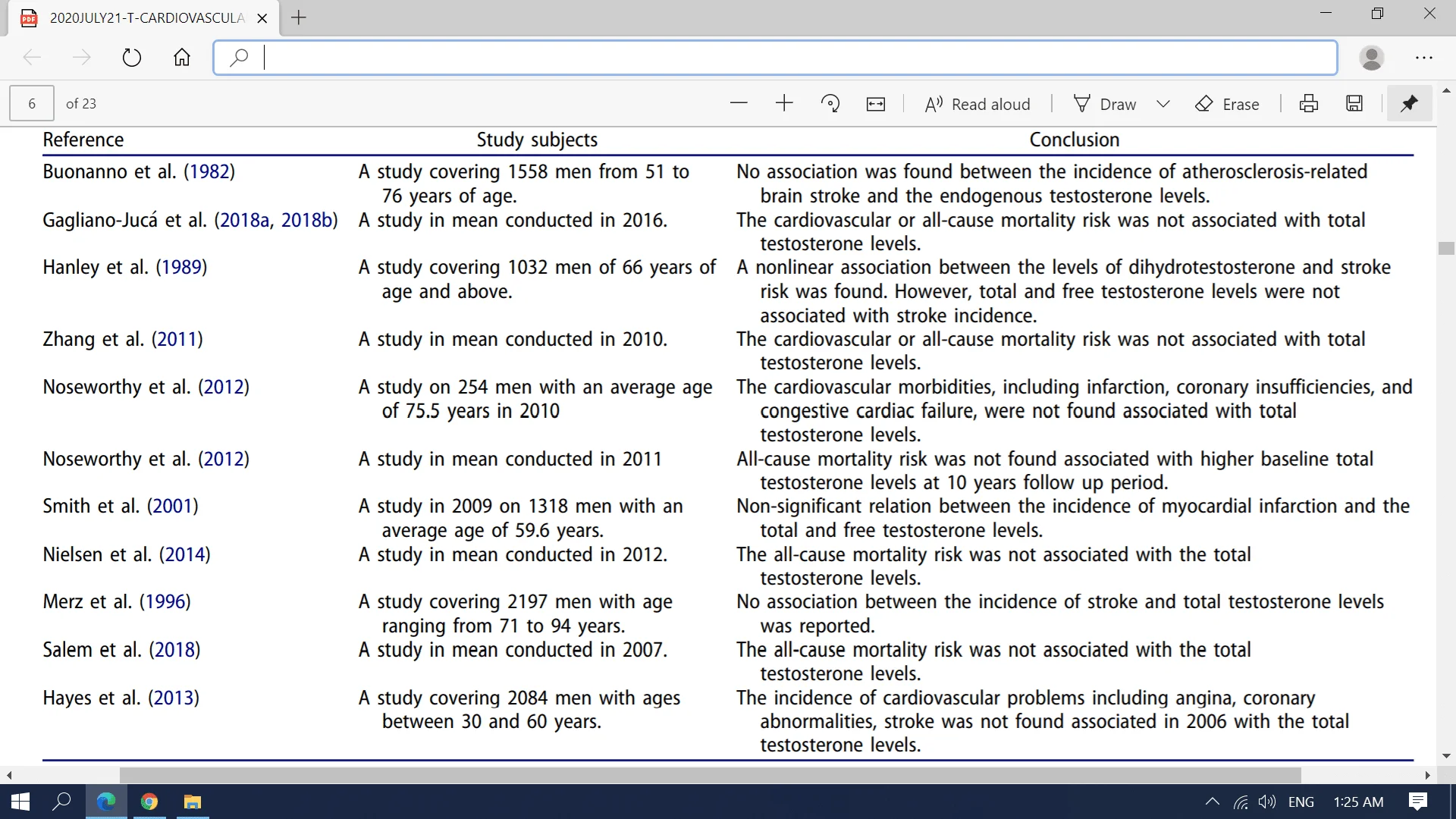1456x819 pixels.
Task: Reload the page with refresh icon
Action: (x=132, y=58)
